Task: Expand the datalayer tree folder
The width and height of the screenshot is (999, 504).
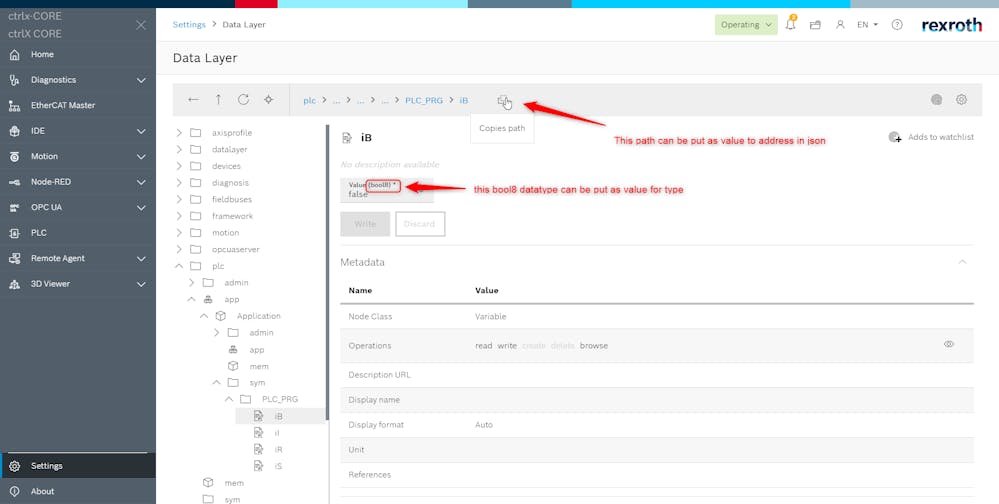Action: tap(179, 150)
